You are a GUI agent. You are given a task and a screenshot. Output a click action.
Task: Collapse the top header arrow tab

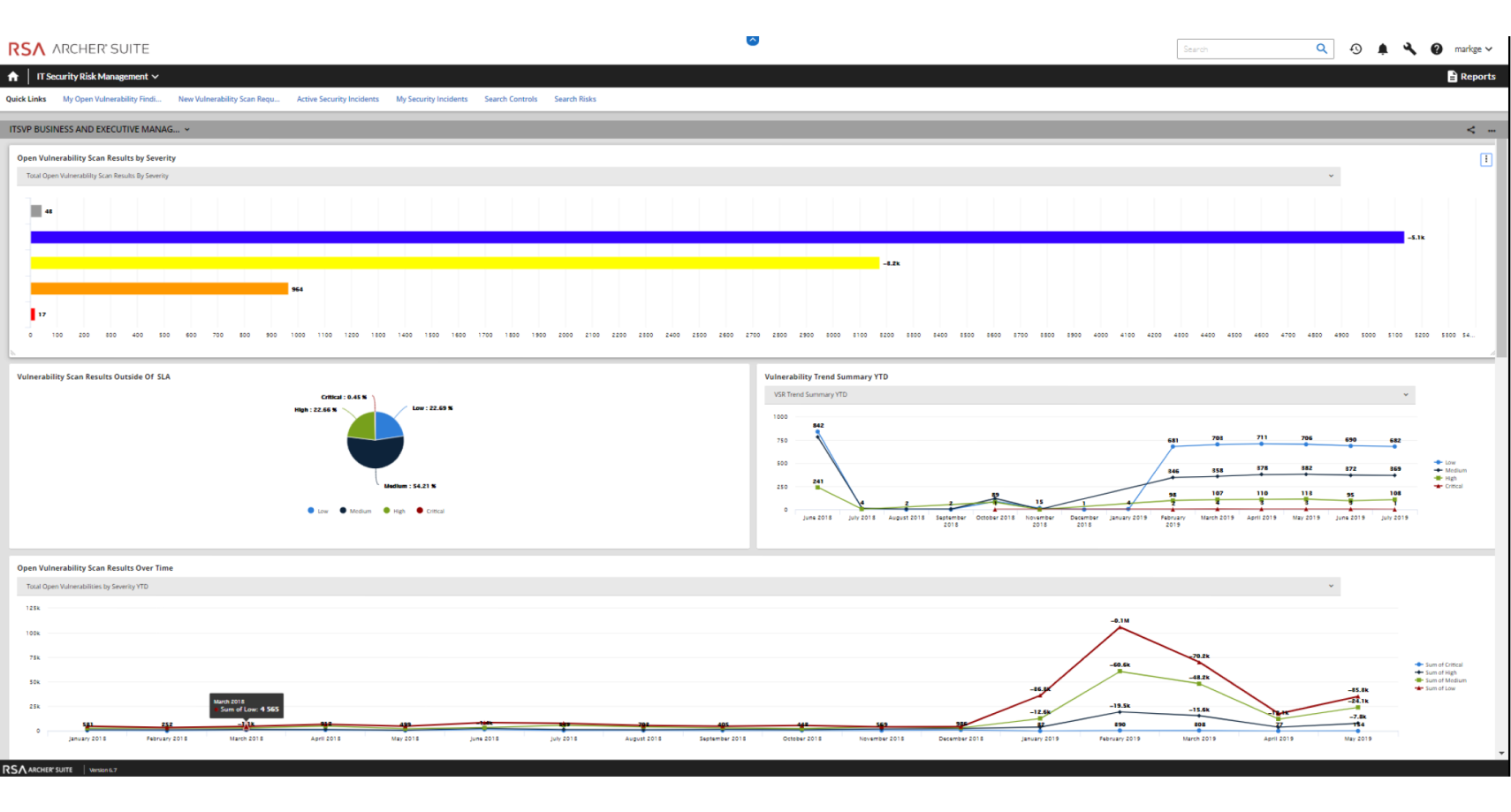[753, 40]
